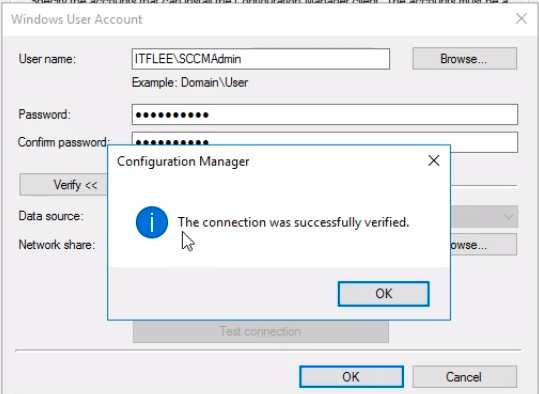Click the Windows User Account title text

pos(77,19)
